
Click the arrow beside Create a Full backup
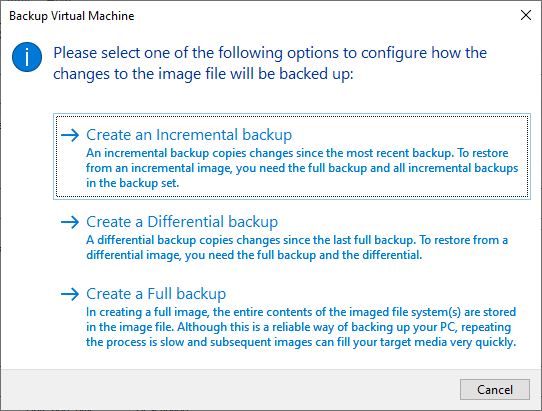[x=70, y=294]
